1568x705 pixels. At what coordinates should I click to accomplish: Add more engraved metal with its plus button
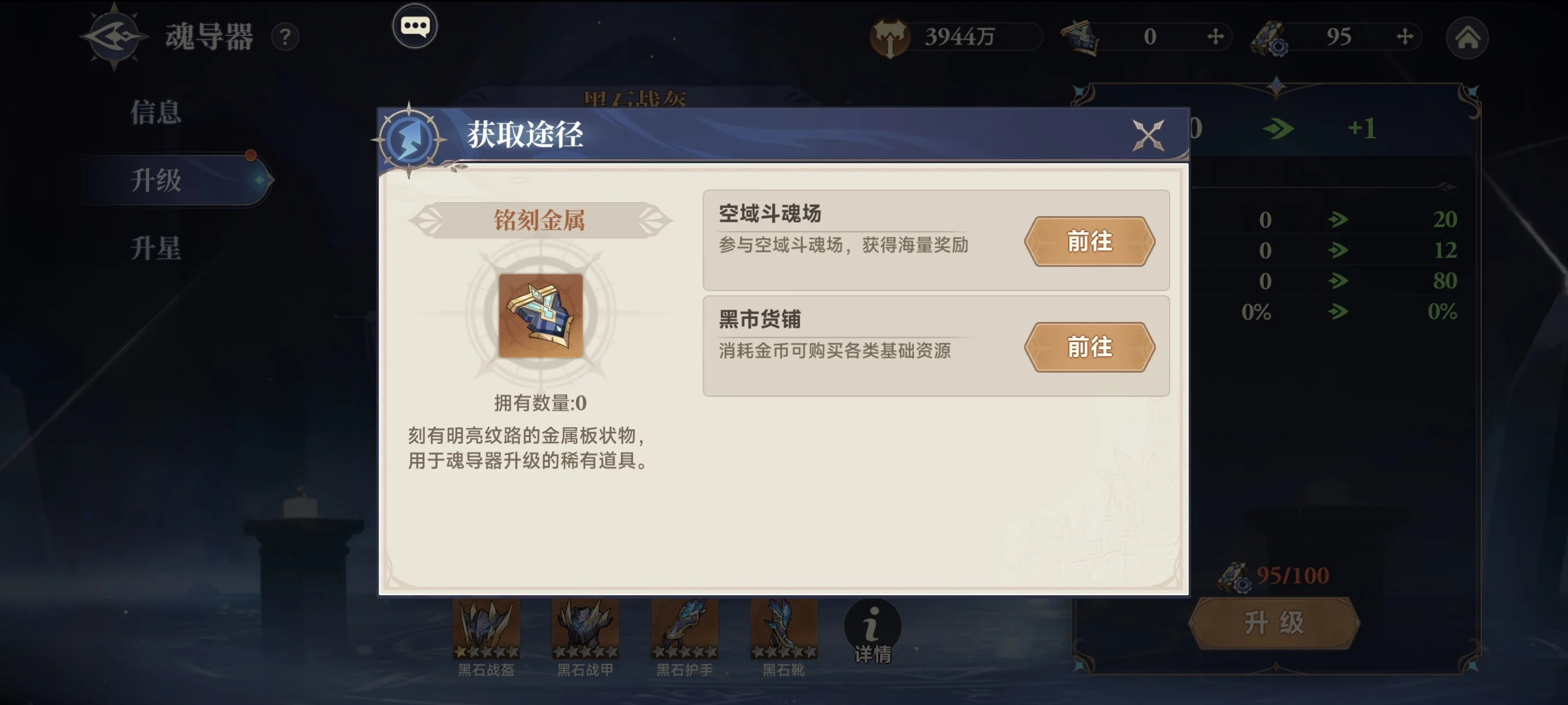[x=1215, y=36]
